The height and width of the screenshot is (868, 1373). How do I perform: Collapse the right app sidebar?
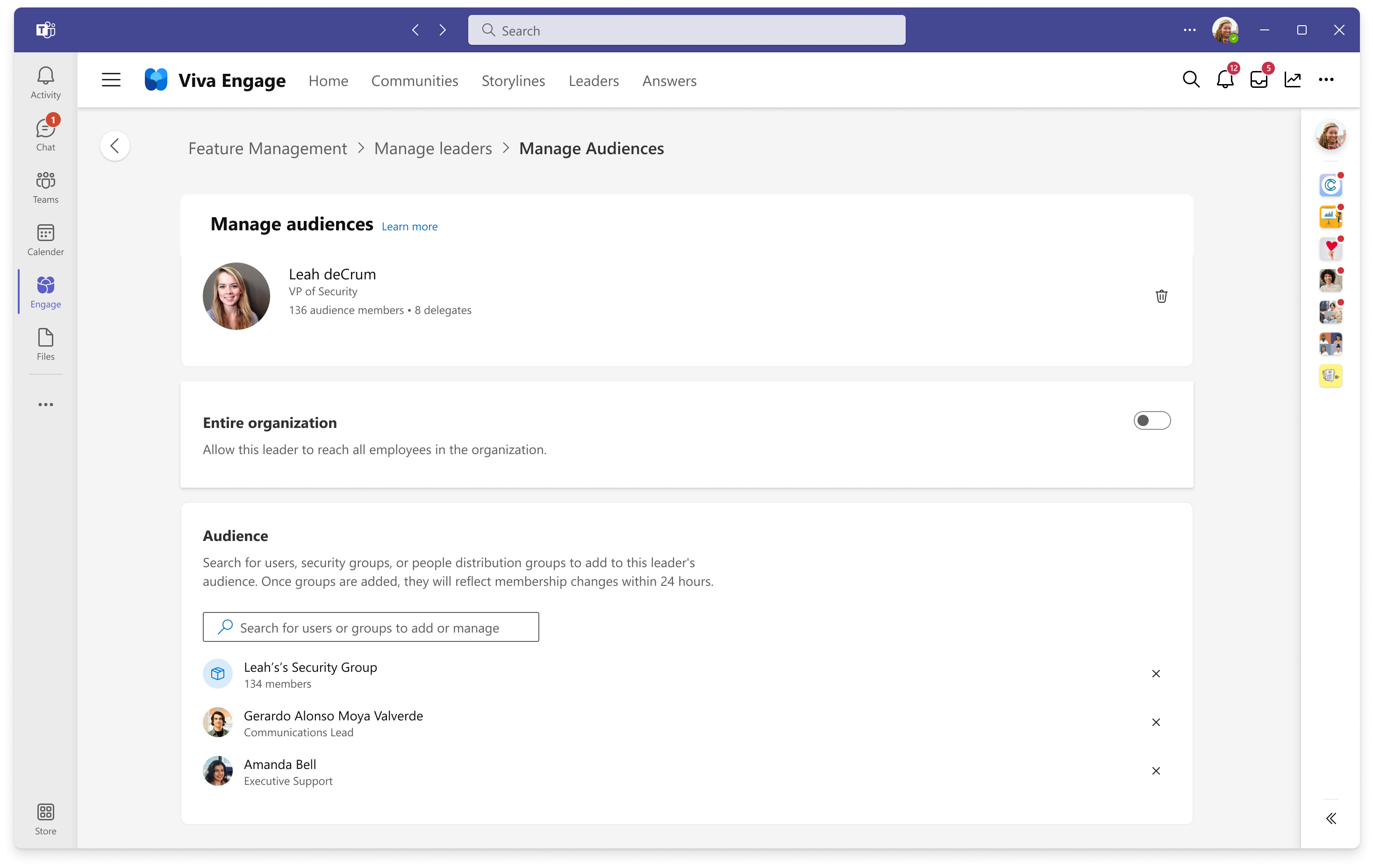(1332, 818)
